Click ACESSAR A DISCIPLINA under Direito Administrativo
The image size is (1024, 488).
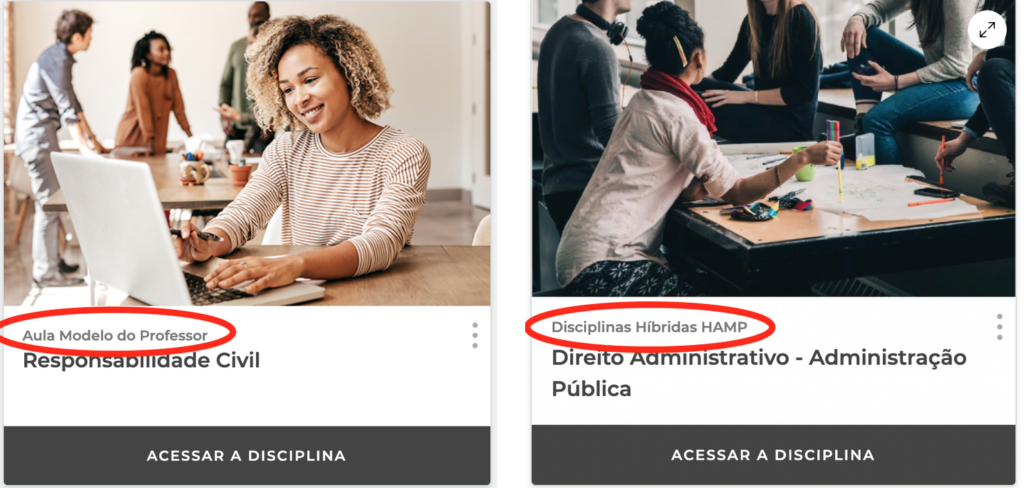point(773,455)
